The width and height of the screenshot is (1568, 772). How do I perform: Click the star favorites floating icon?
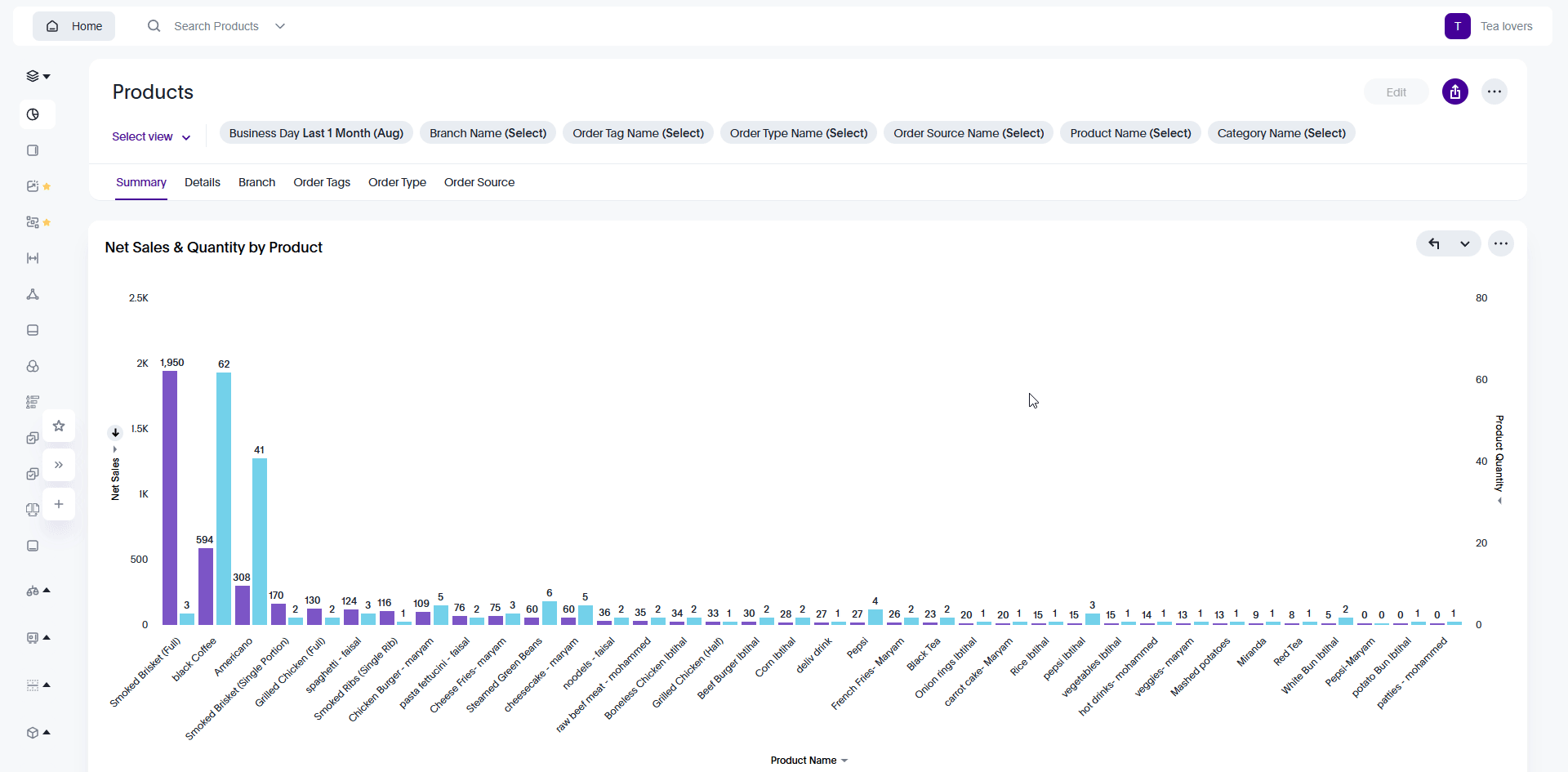[59, 426]
